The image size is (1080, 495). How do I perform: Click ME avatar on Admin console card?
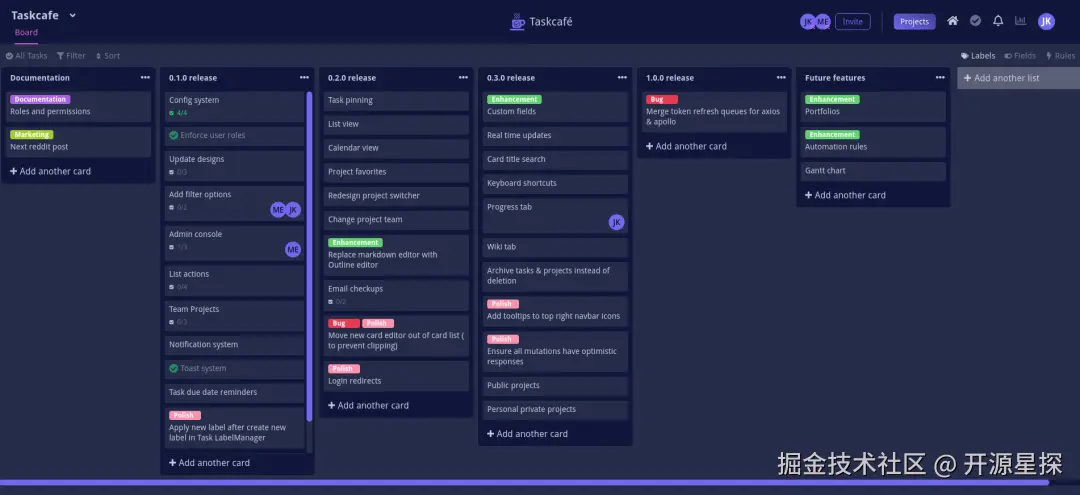[x=293, y=249]
